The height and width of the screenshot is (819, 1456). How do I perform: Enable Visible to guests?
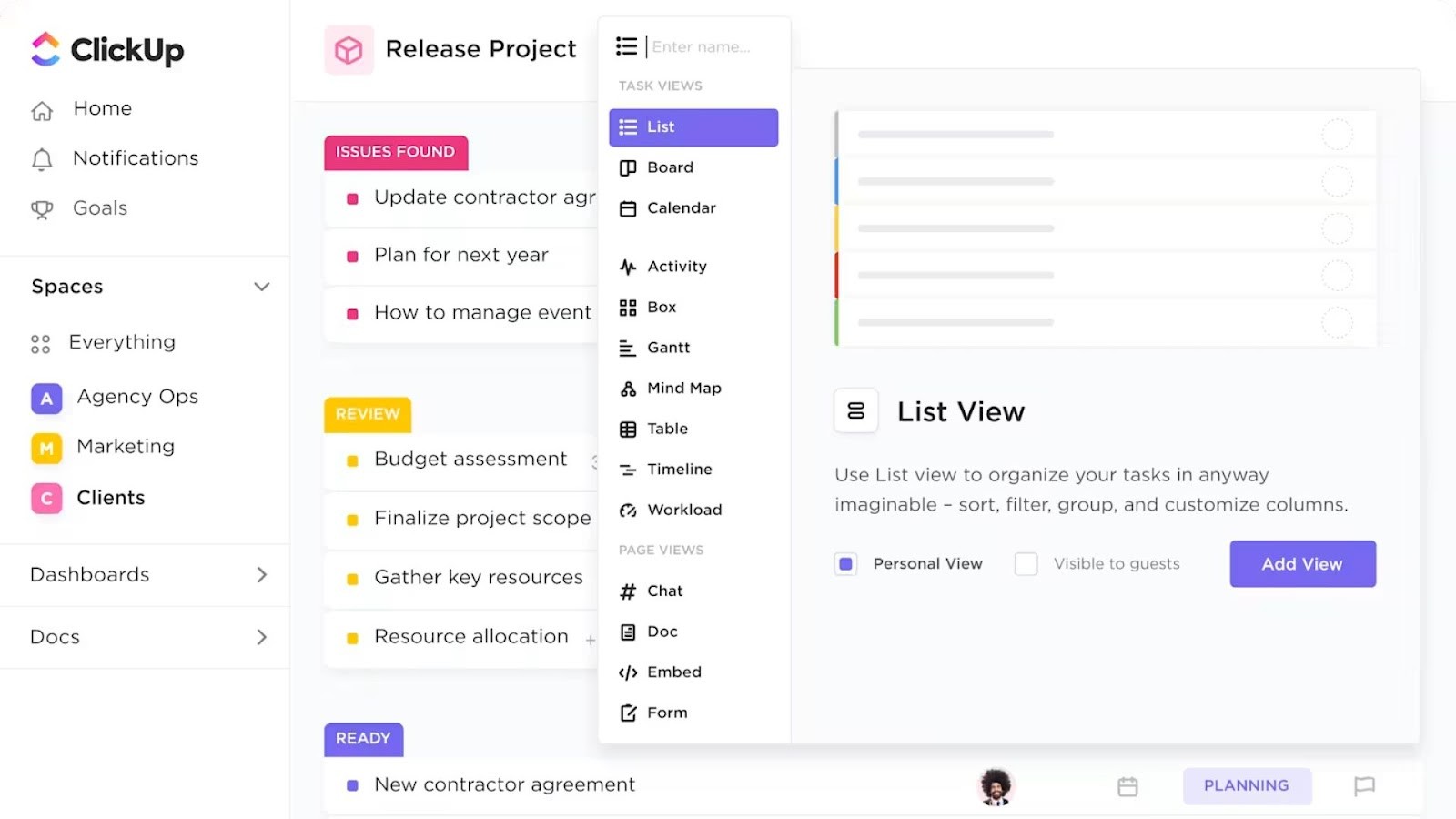[x=1026, y=563]
